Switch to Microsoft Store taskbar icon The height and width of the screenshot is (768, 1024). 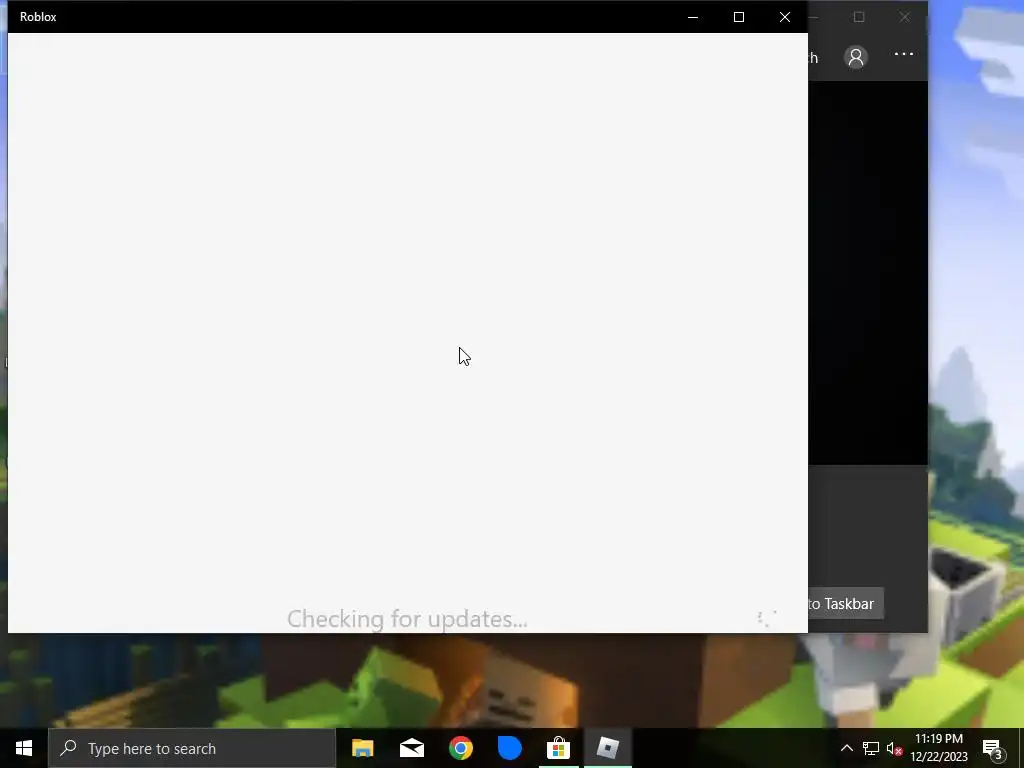click(558, 748)
